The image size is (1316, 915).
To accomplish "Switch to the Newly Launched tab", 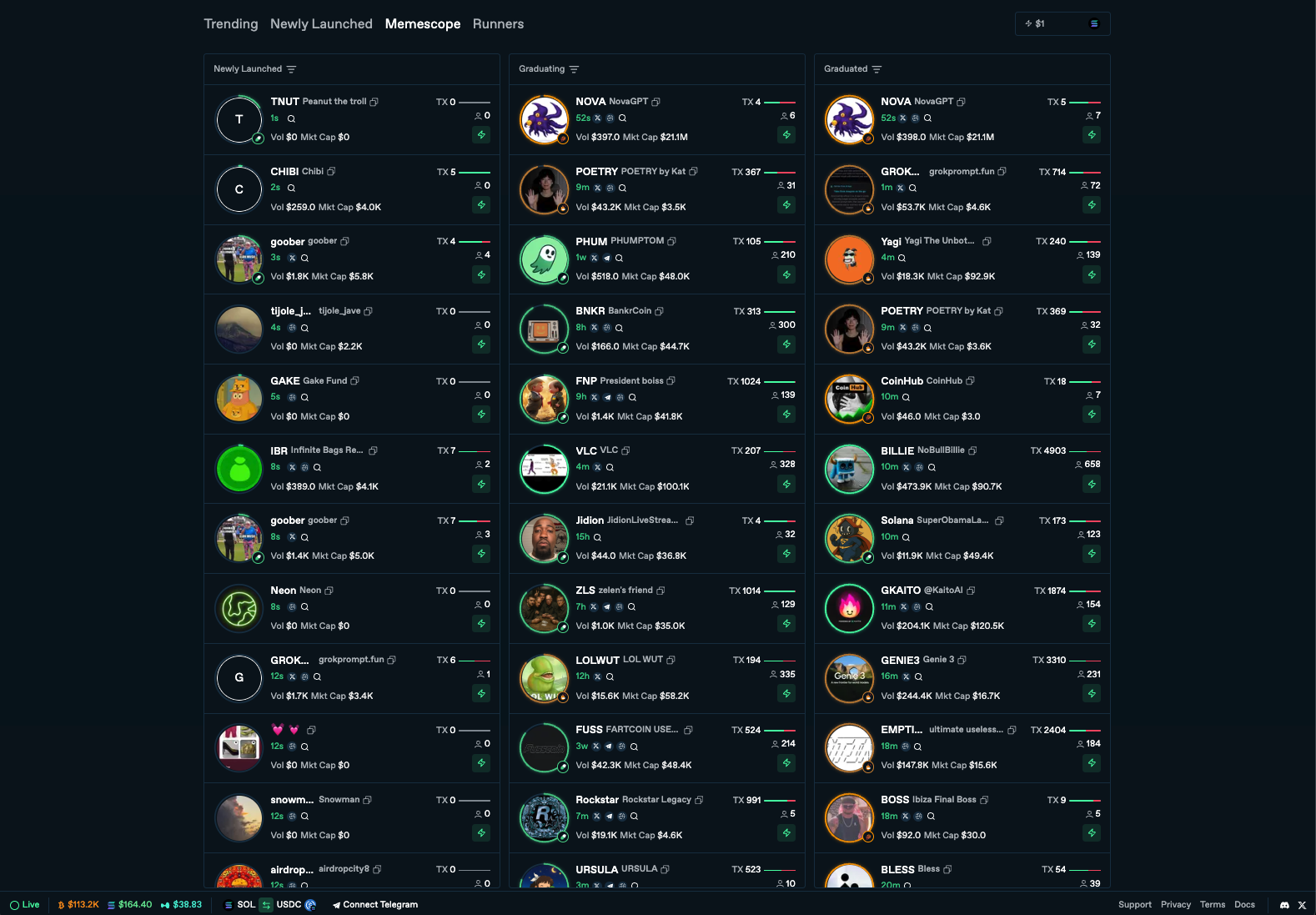I will (321, 24).
